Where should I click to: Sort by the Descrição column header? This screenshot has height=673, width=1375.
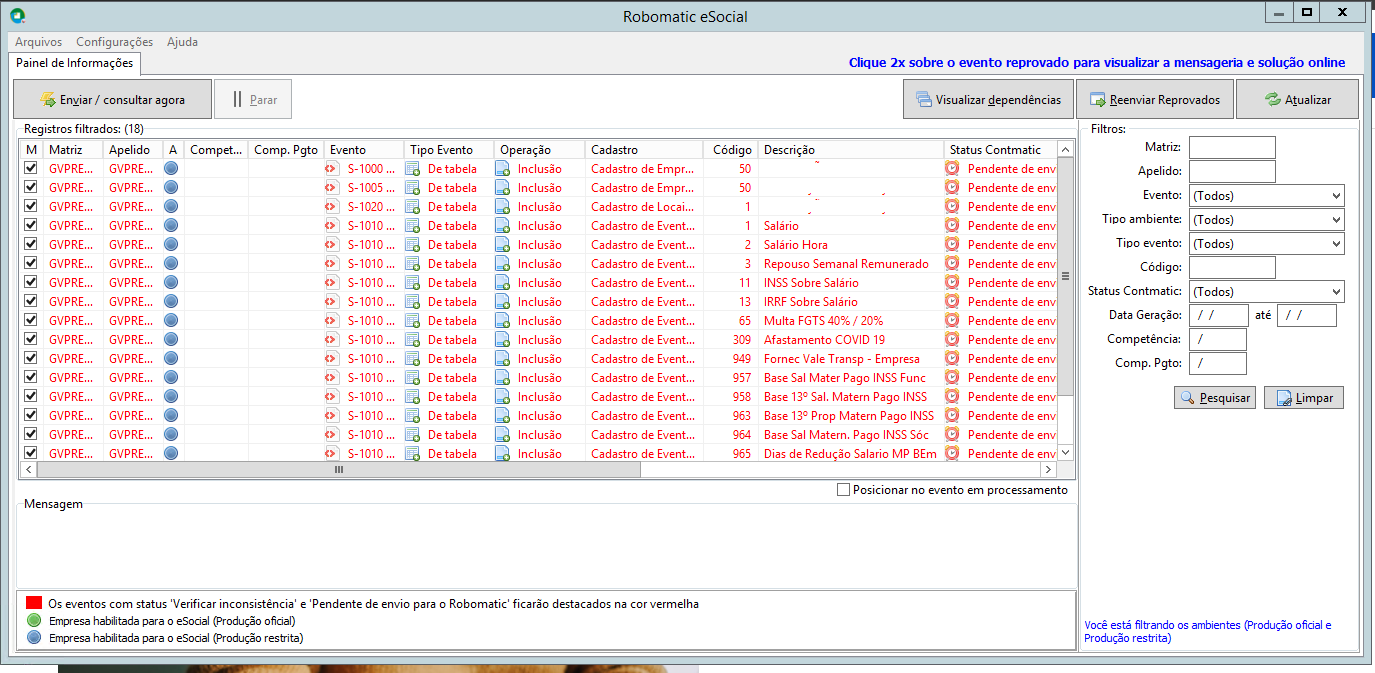click(x=851, y=150)
